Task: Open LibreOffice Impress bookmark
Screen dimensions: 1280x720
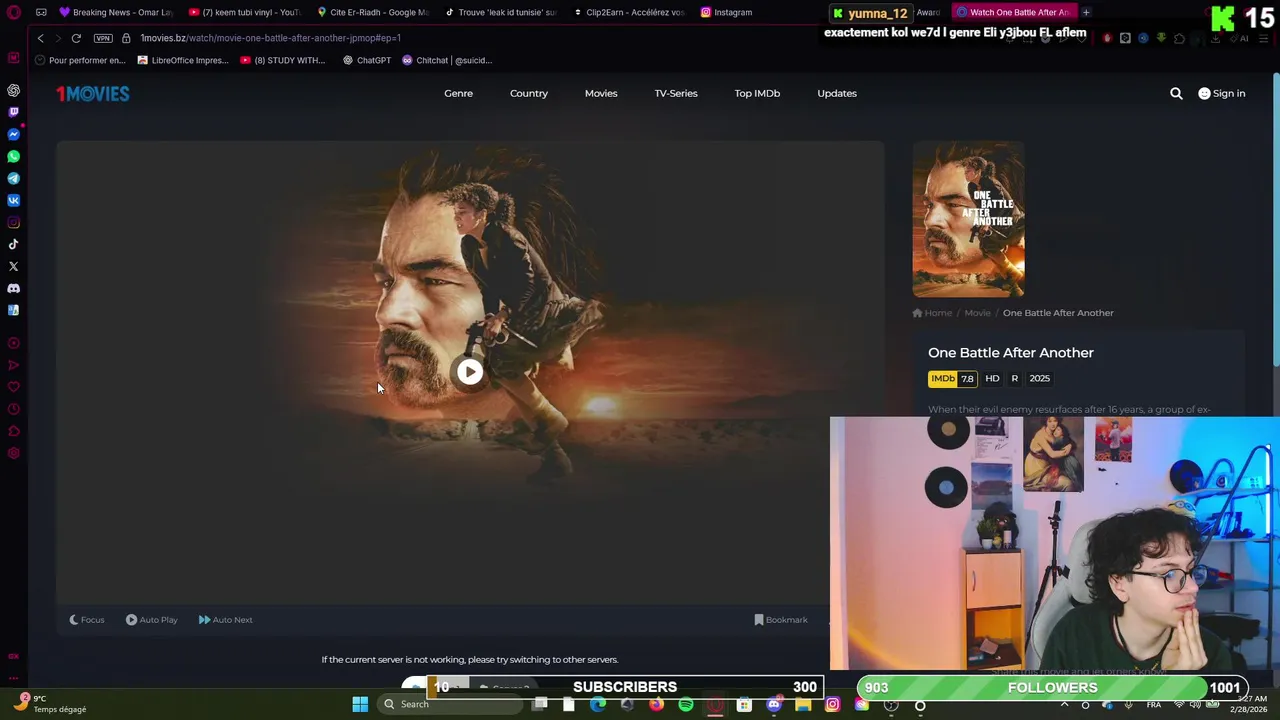Action: coord(183,60)
